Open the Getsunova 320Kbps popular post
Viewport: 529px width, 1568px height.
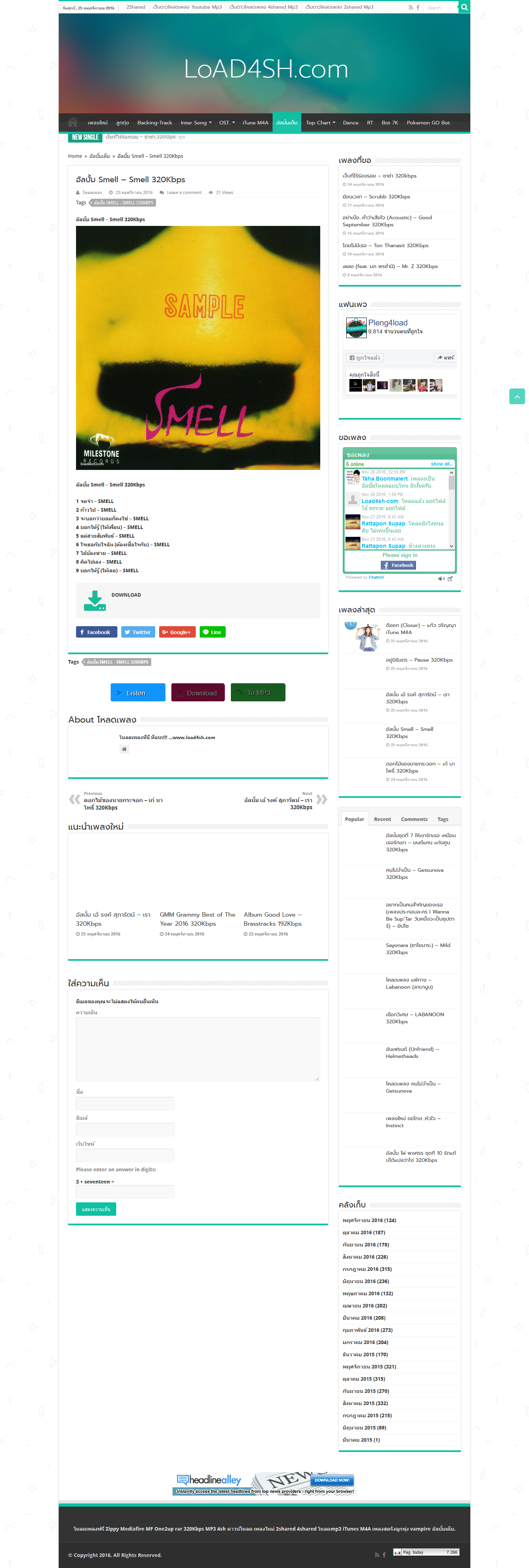[414, 873]
